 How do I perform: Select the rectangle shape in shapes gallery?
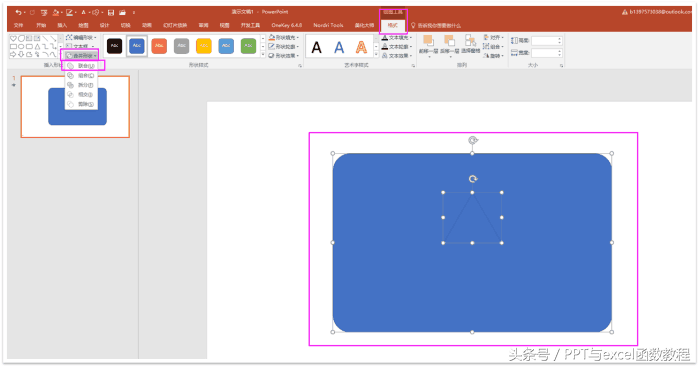pos(13,46)
